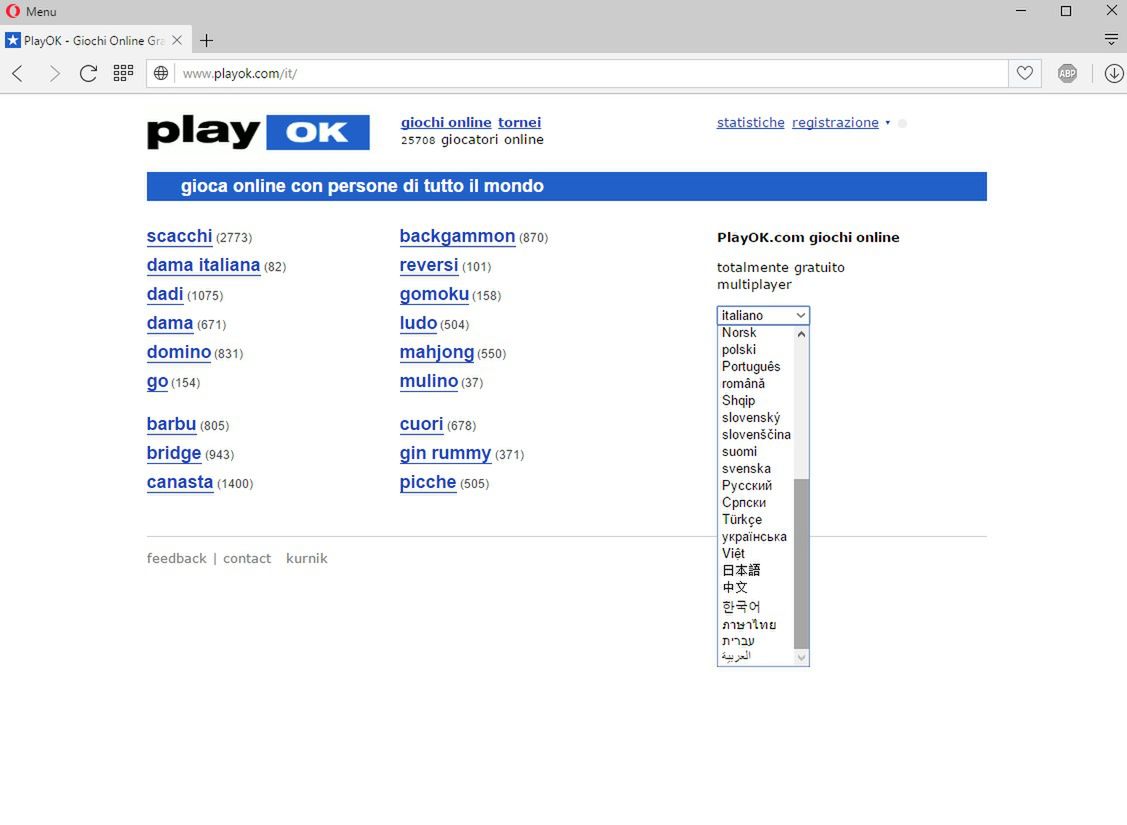The height and width of the screenshot is (825, 1127).
Task: Select svenska language option
Action: tap(756, 469)
